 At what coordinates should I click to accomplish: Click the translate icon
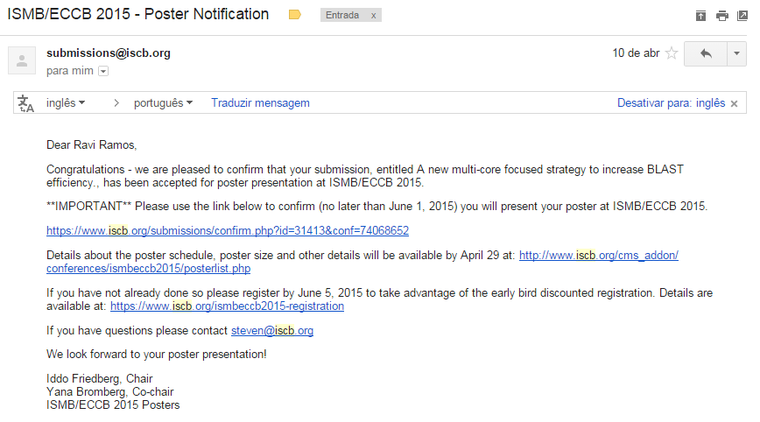(x=25, y=103)
